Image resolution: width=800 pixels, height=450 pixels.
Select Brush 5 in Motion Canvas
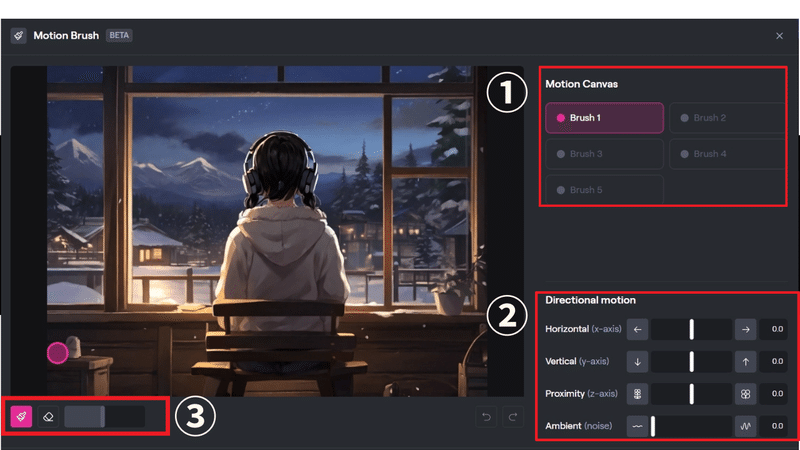point(605,190)
